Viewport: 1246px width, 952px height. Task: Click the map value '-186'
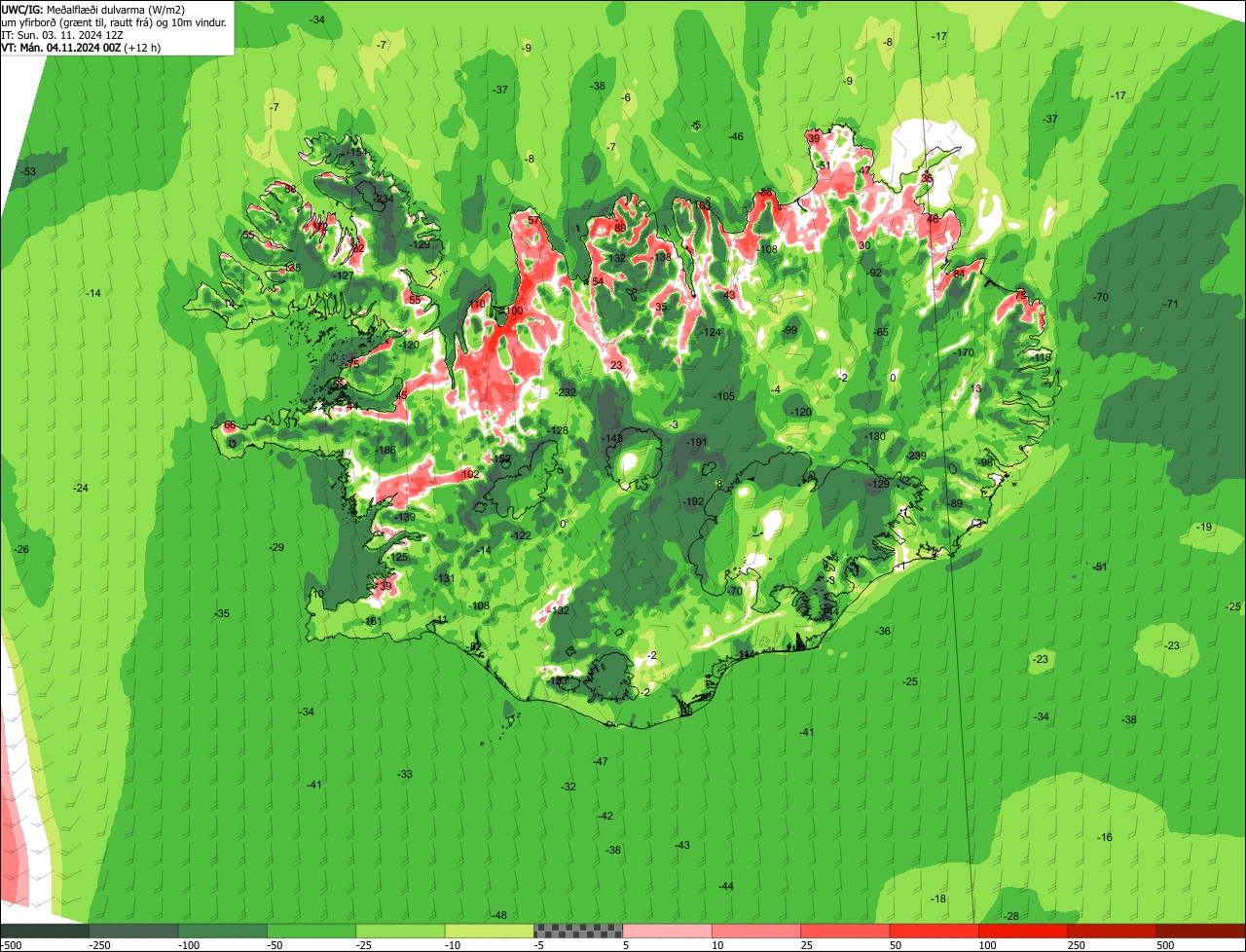coord(386,450)
